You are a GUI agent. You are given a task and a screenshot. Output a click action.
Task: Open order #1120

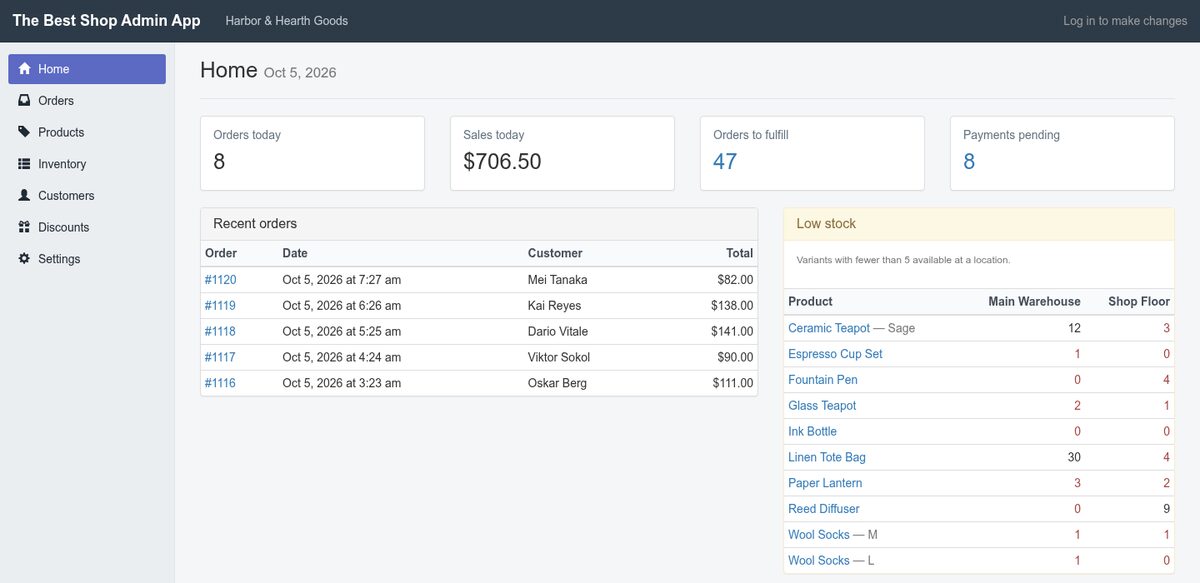pyautogui.click(x=220, y=280)
